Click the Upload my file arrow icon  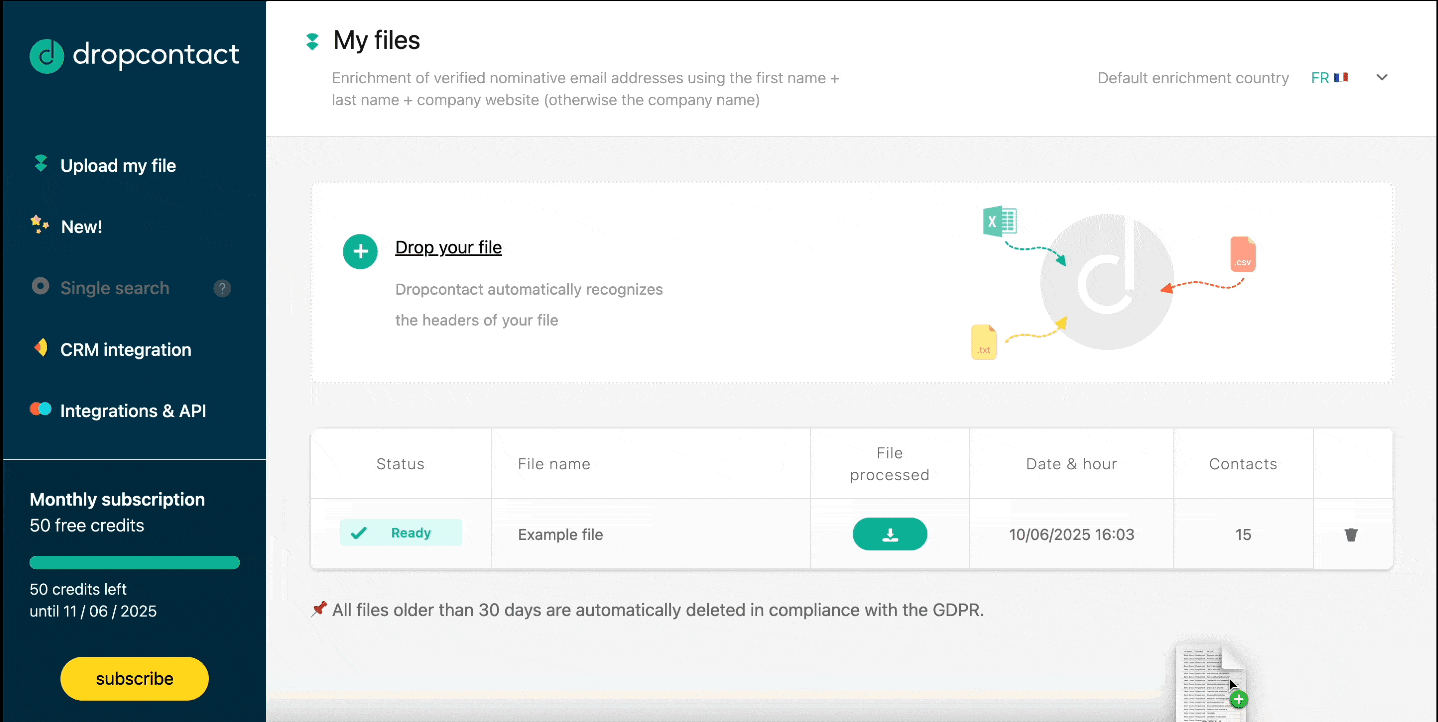point(40,164)
